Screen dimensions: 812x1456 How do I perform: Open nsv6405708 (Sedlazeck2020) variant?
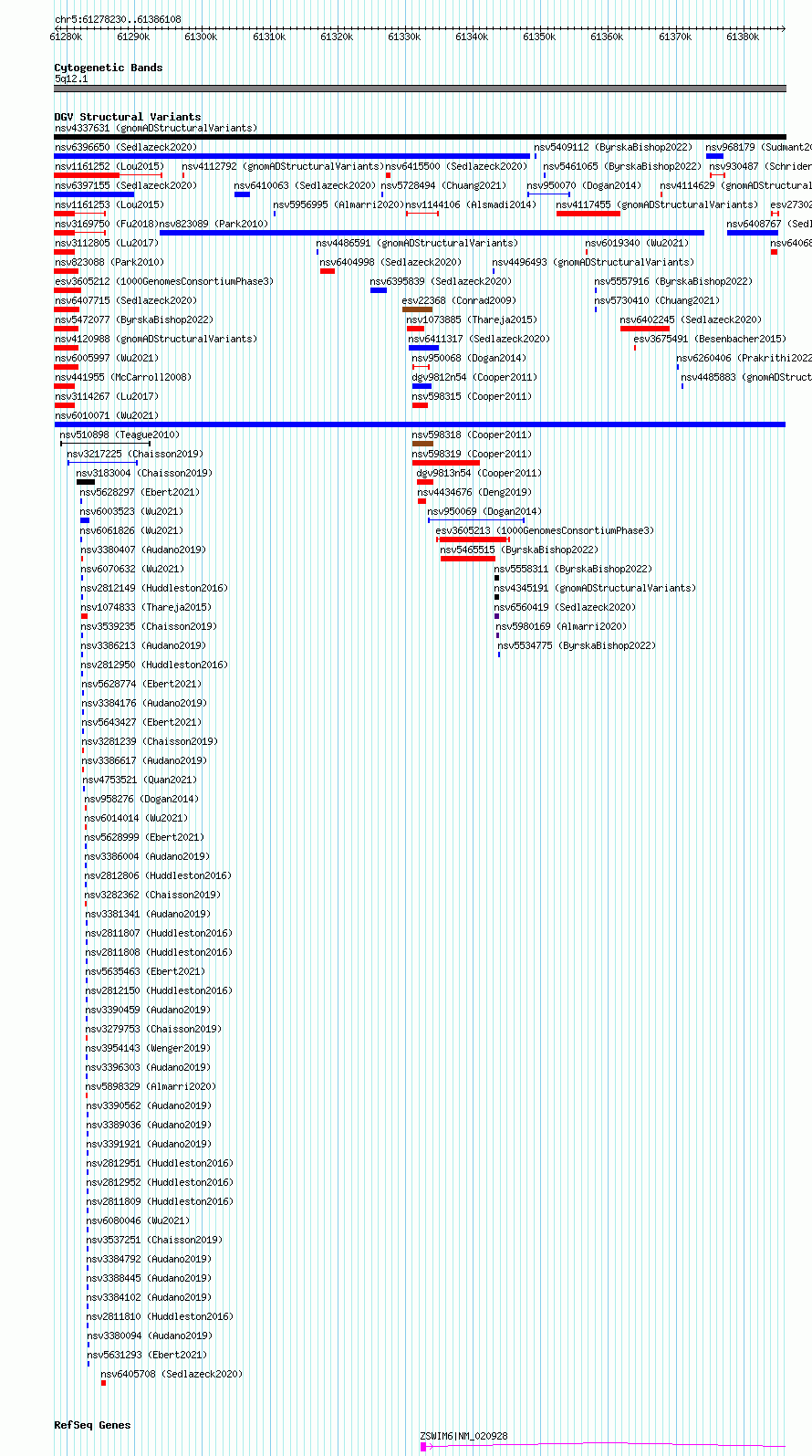coord(172,1374)
